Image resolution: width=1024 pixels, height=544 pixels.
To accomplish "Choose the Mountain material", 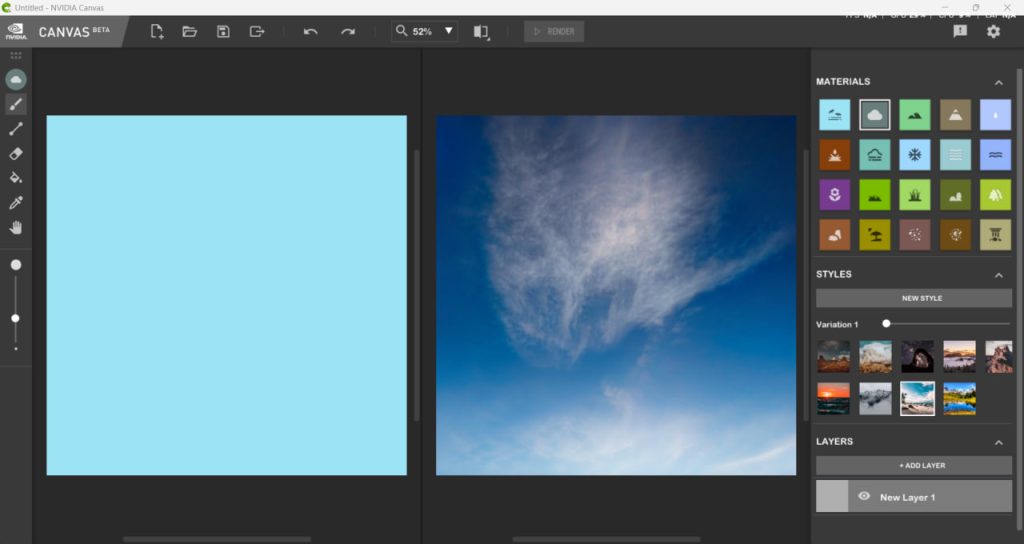I will [955, 115].
